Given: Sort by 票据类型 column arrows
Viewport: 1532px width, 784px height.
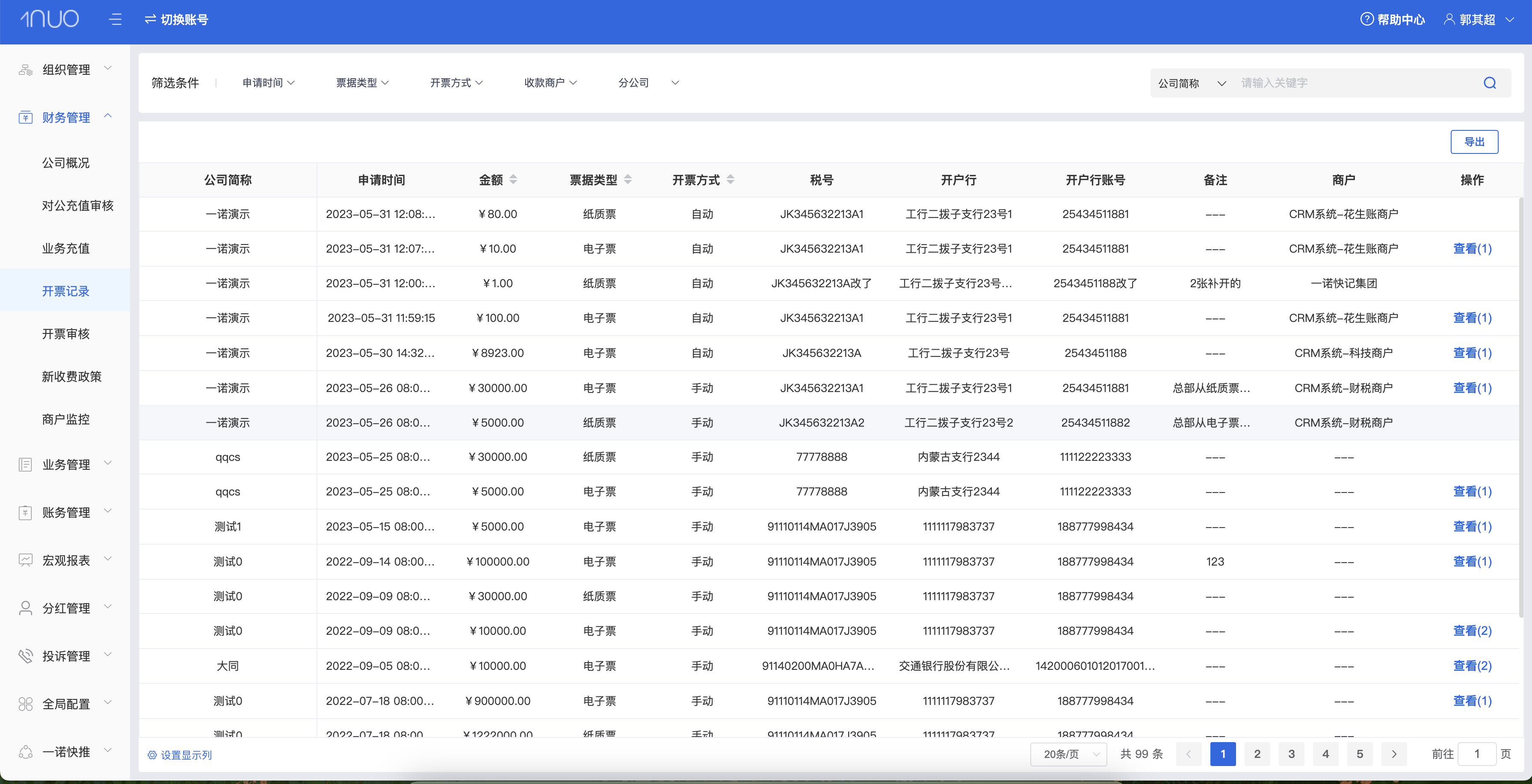Looking at the screenshot, I should coord(628,180).
